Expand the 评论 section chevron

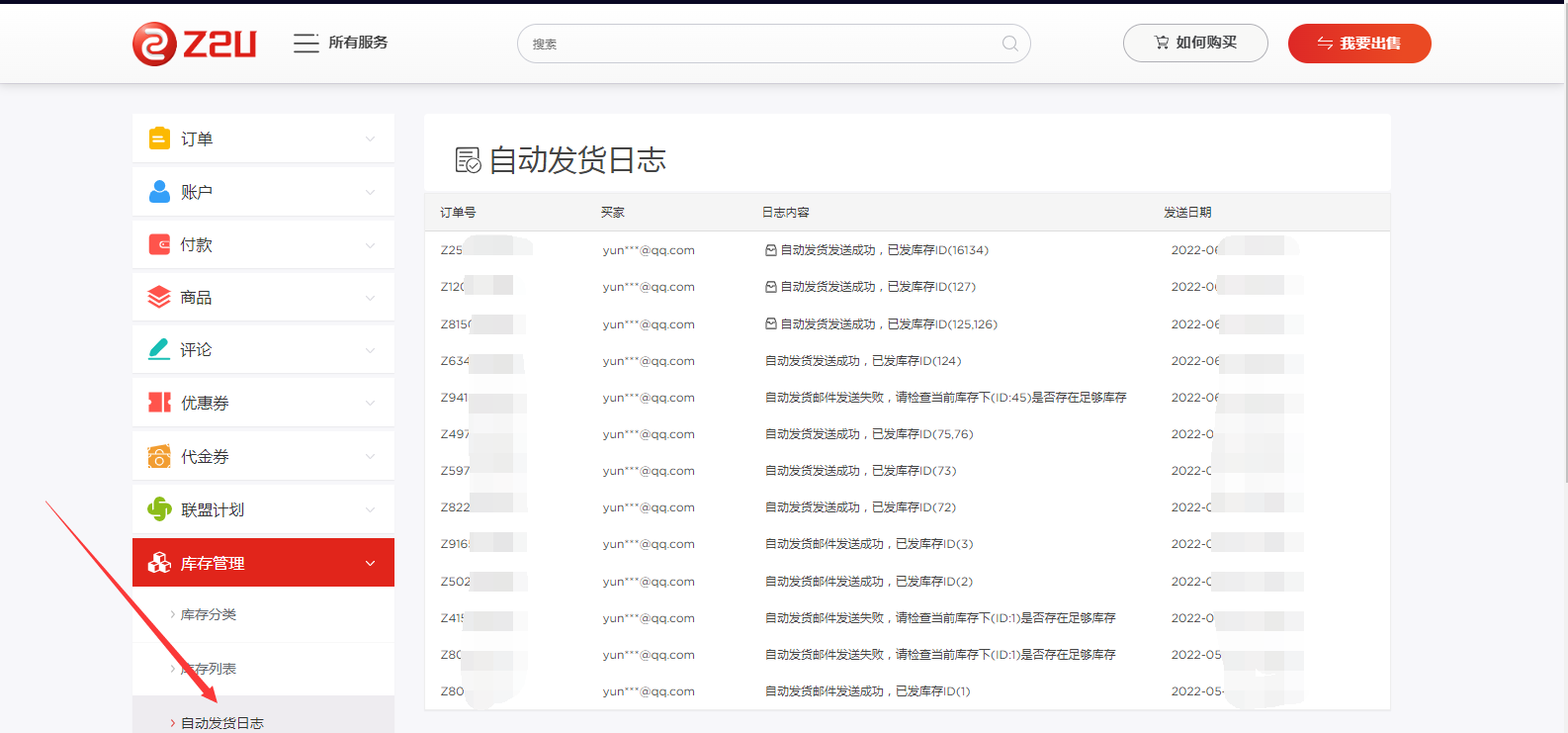point(370,350)
